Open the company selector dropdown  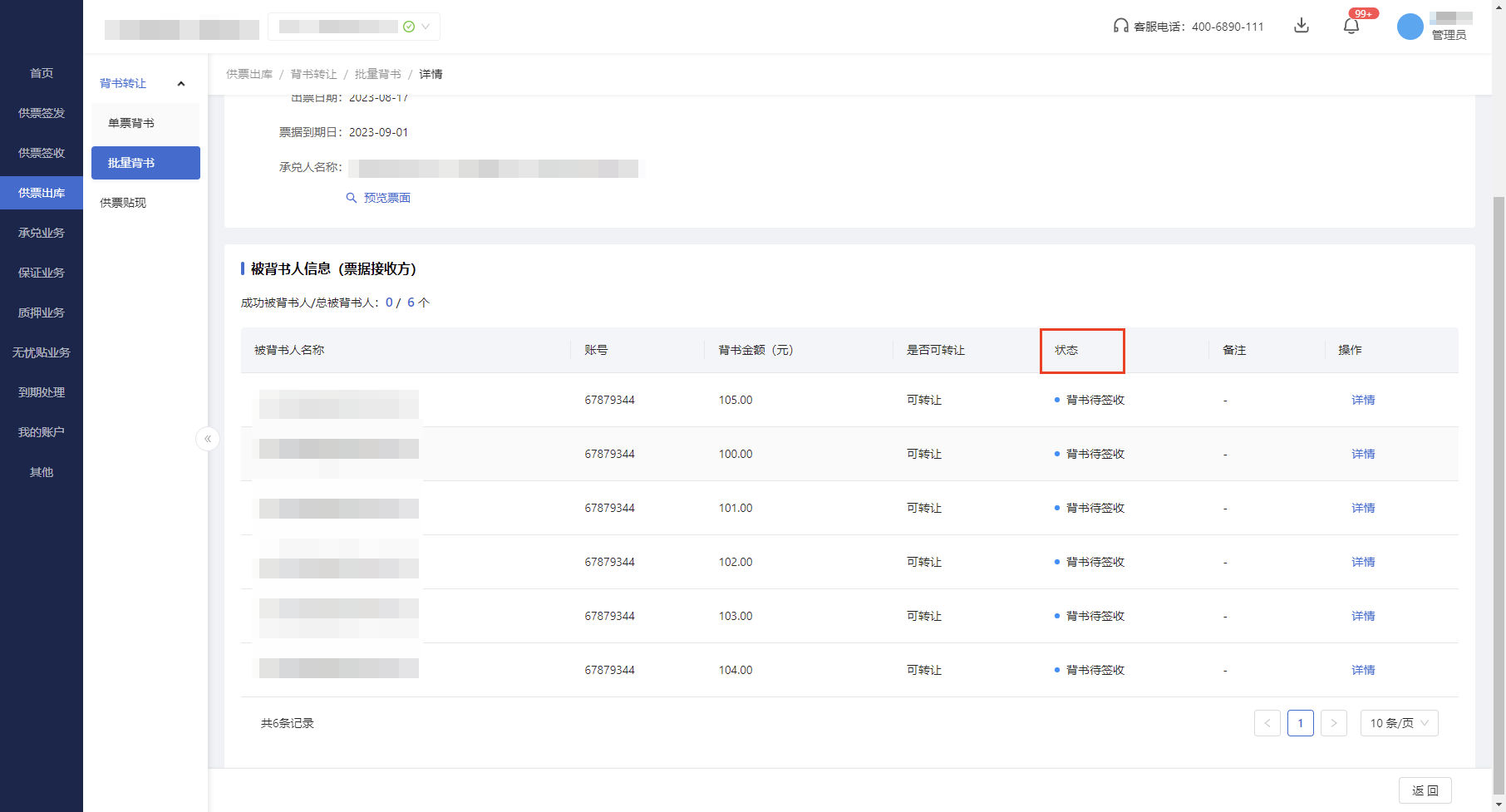pos(426,27)
